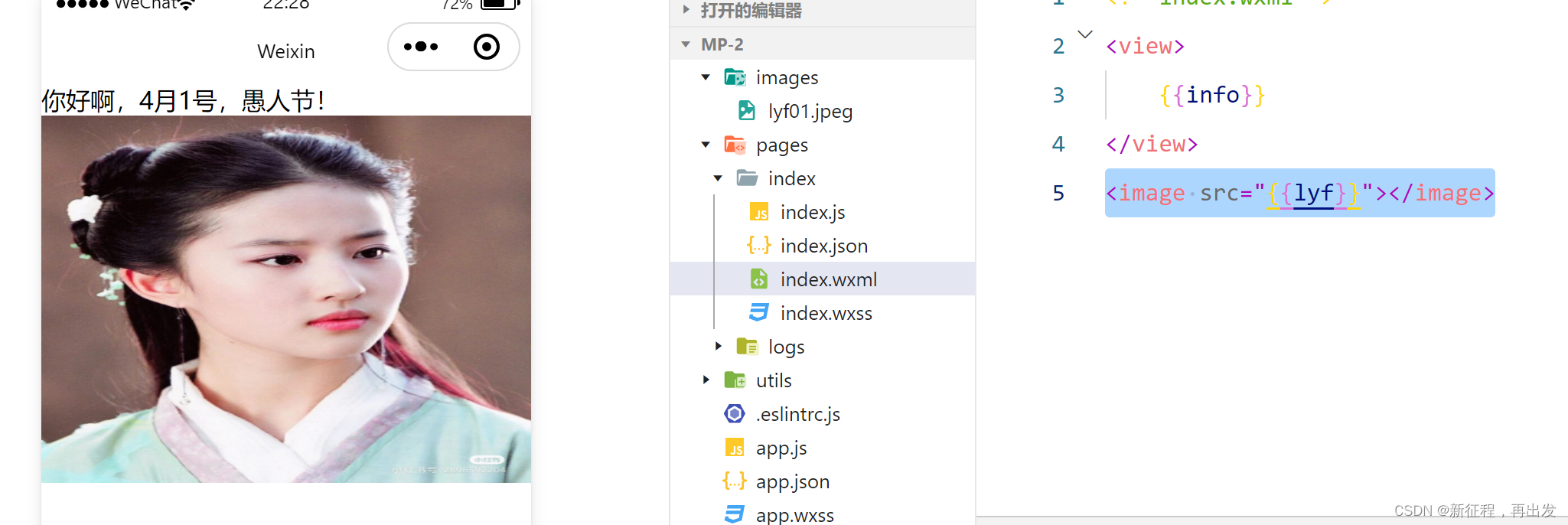Click the index.wxml file icon
This screenshot has height=525, width=1568.
(759, 279)
